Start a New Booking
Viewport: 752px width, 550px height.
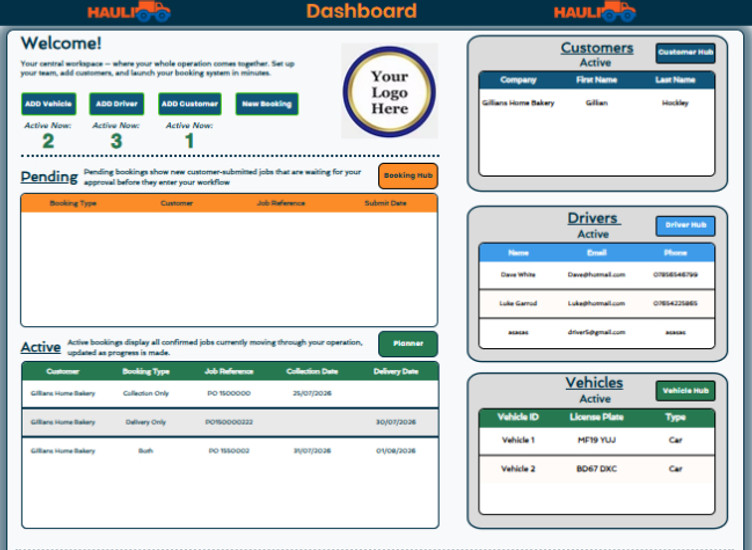tap(267, 104)
